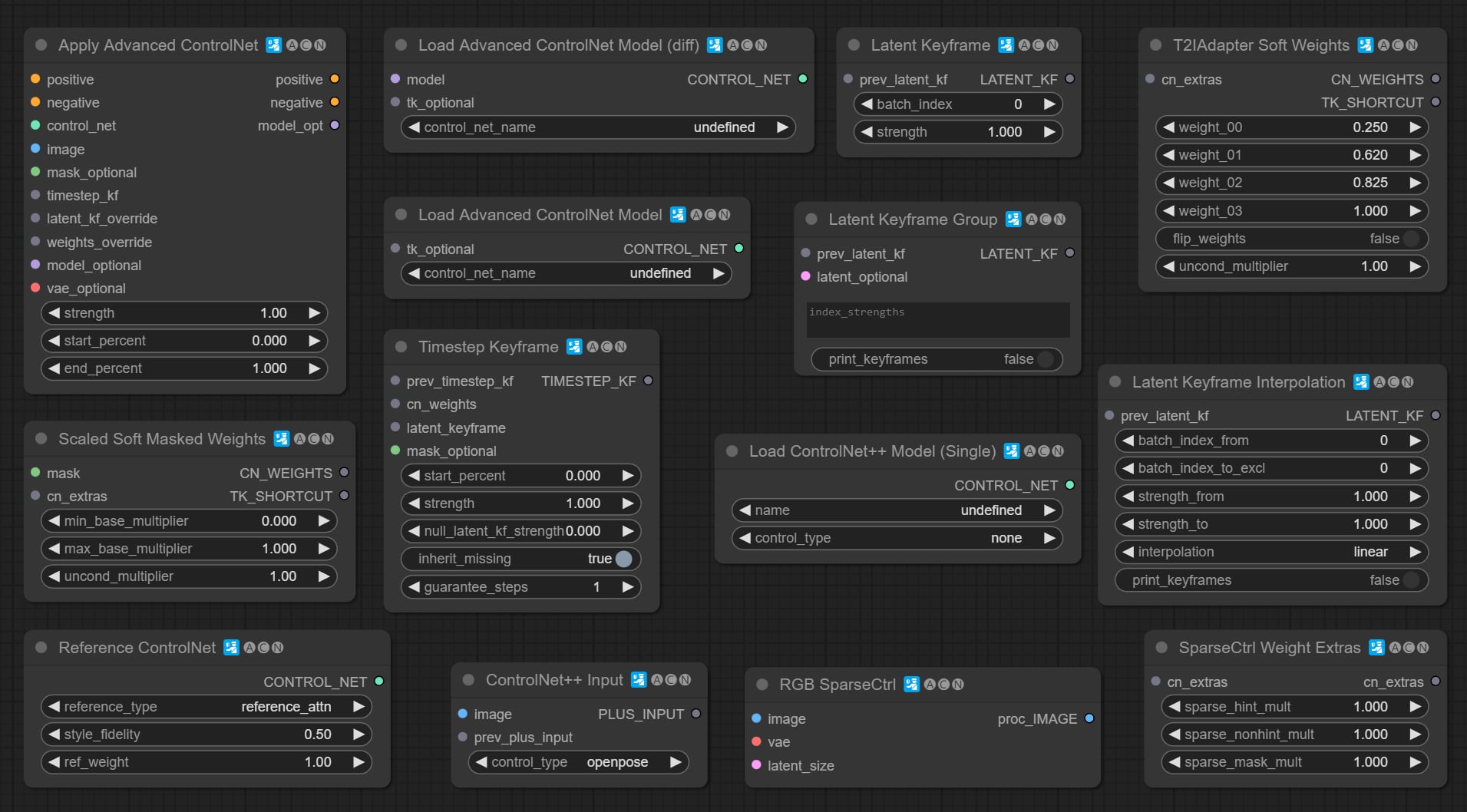Click the CONTROL_NET output port on Reference ControlNet

coord(379,682)
